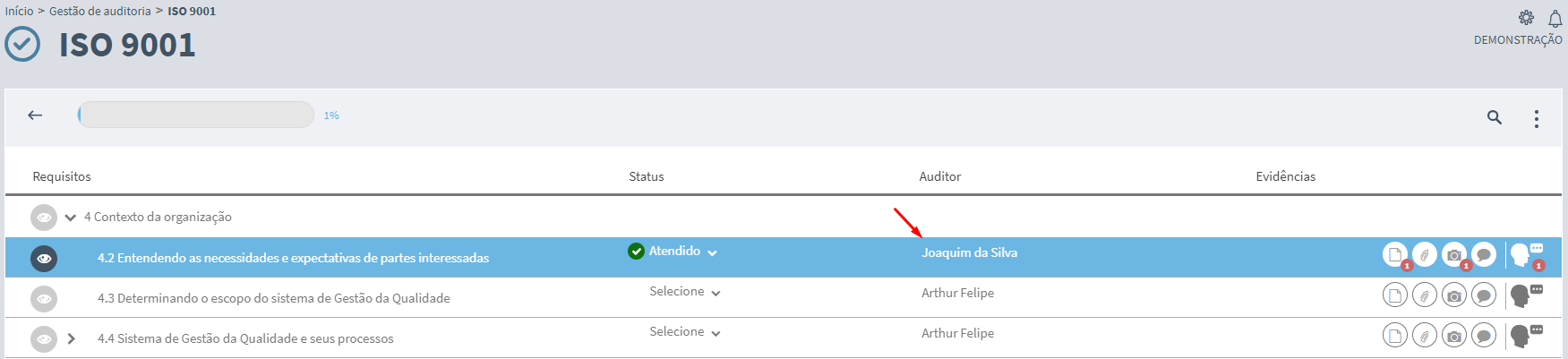This screenshot has height=359, width=1568.
Task: Open comment bubble icon for requirement 4.4
Action: pyautogui.click(x=1484, y=336)
